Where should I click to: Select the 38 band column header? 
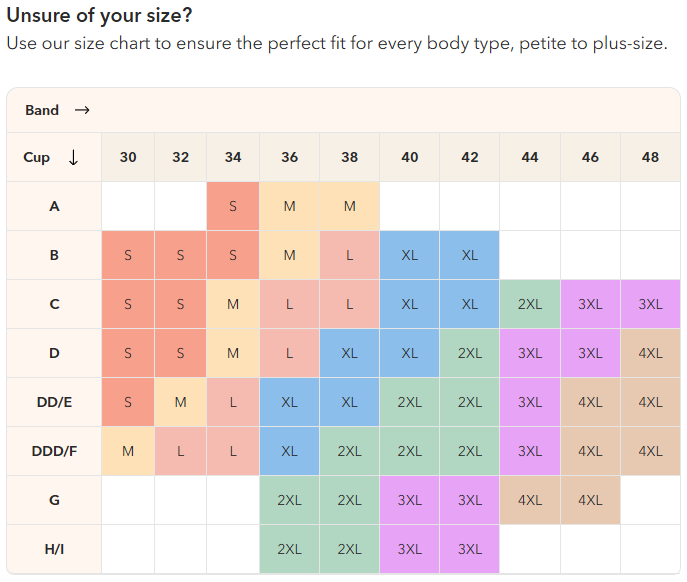pos(350,157)
